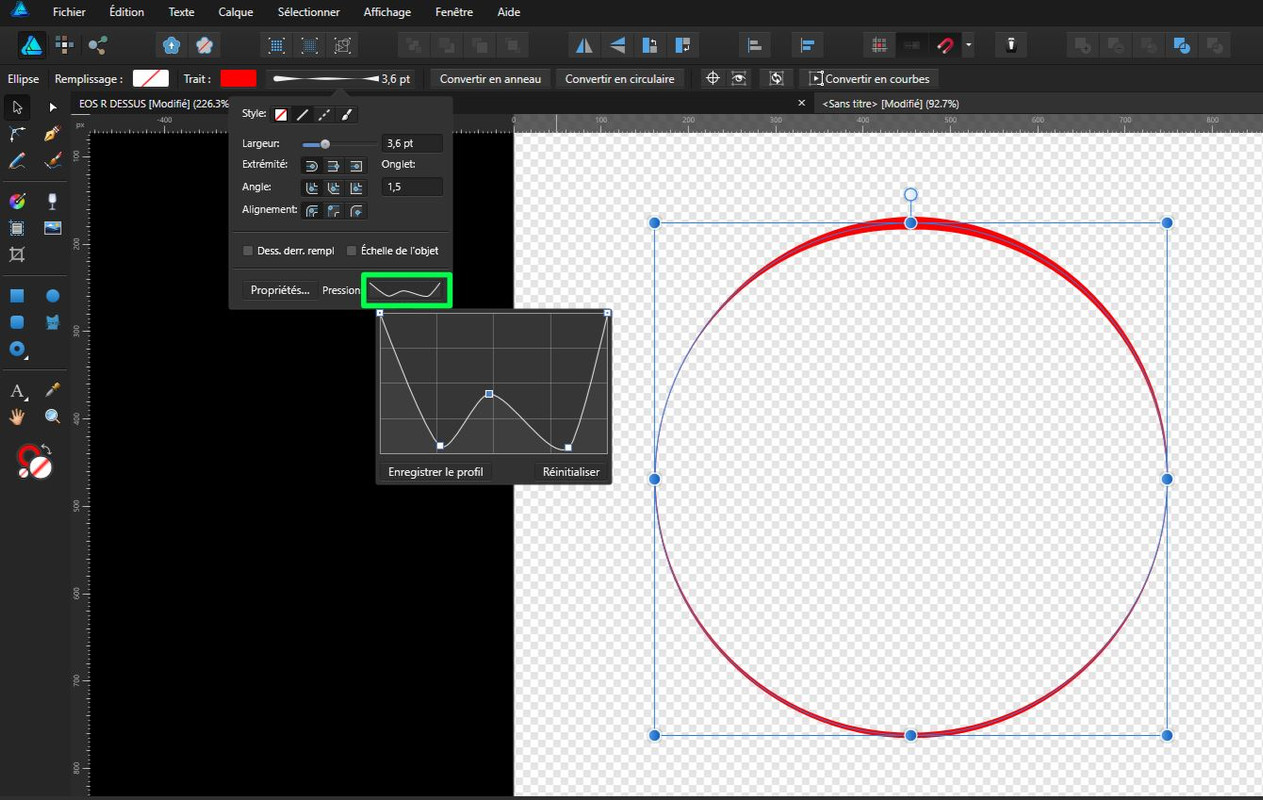This screenshot has width=1263, height=800.
Task: Select the Pencil tool
Action: pos(17,161)
